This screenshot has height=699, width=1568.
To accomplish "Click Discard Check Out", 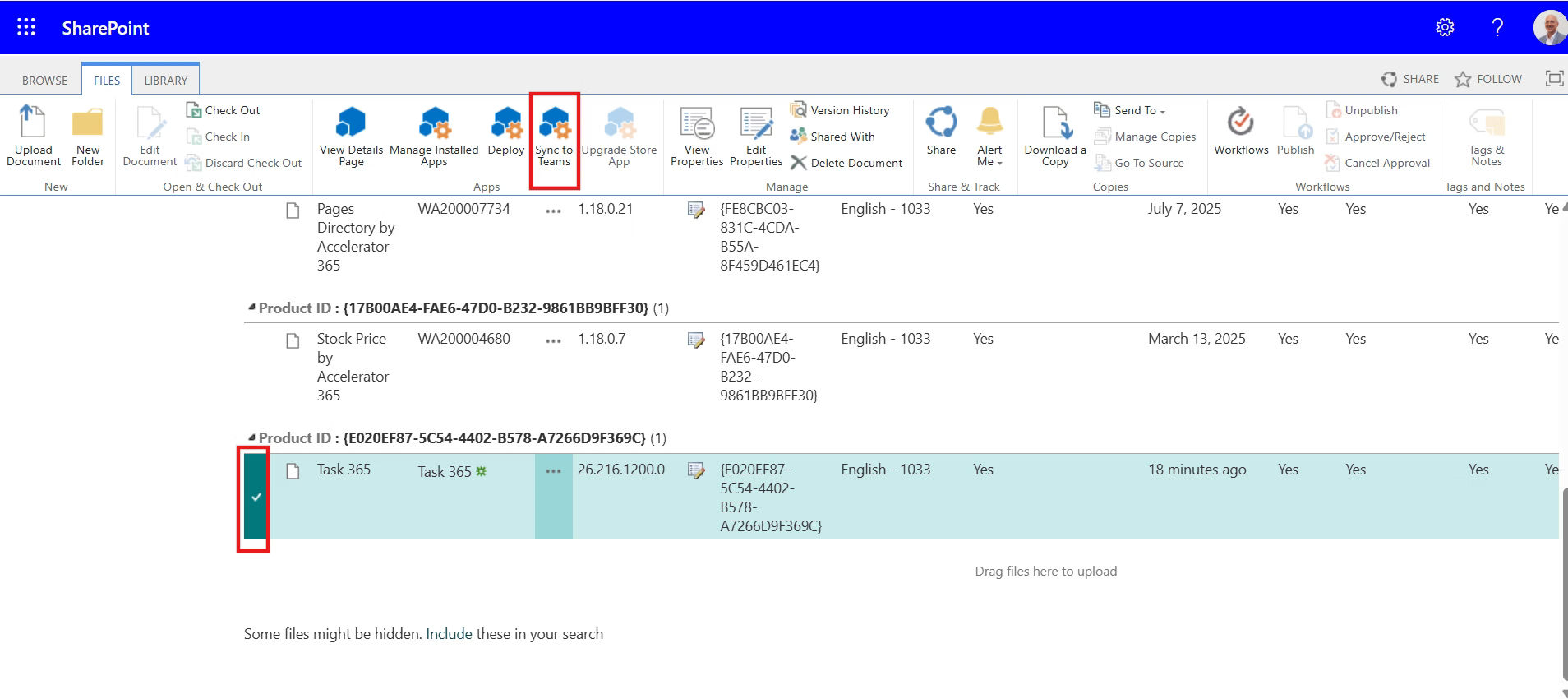I will 244,163.
